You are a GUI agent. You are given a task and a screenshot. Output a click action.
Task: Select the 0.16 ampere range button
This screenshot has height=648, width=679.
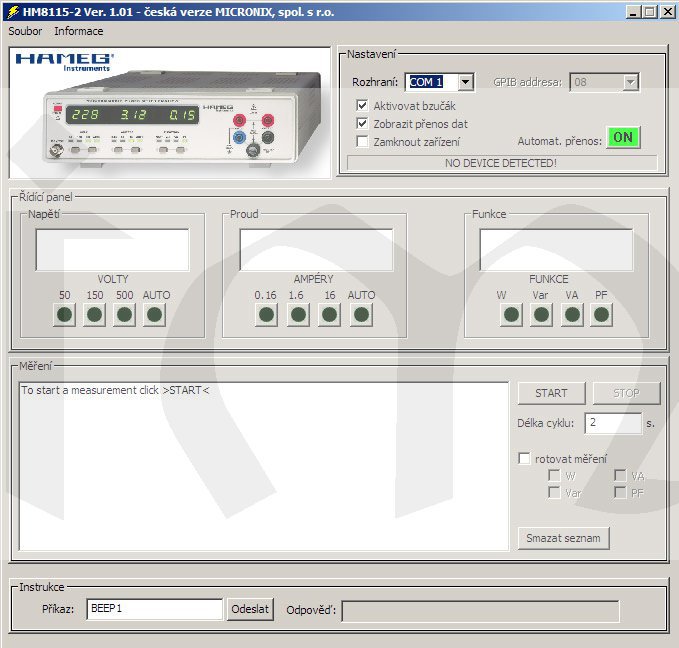click(x=266, y=315)
